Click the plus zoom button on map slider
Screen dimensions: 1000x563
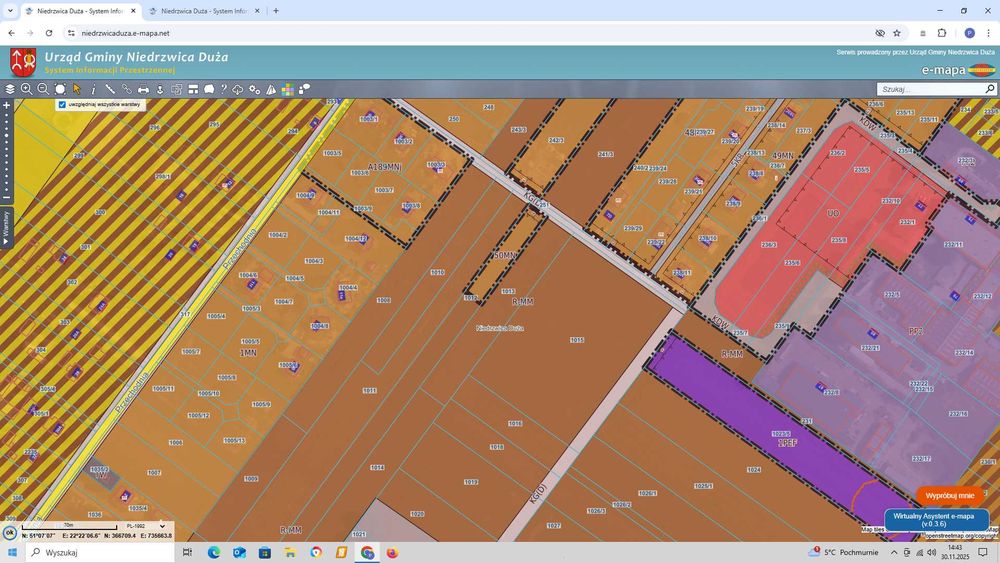tap(6, 105)
